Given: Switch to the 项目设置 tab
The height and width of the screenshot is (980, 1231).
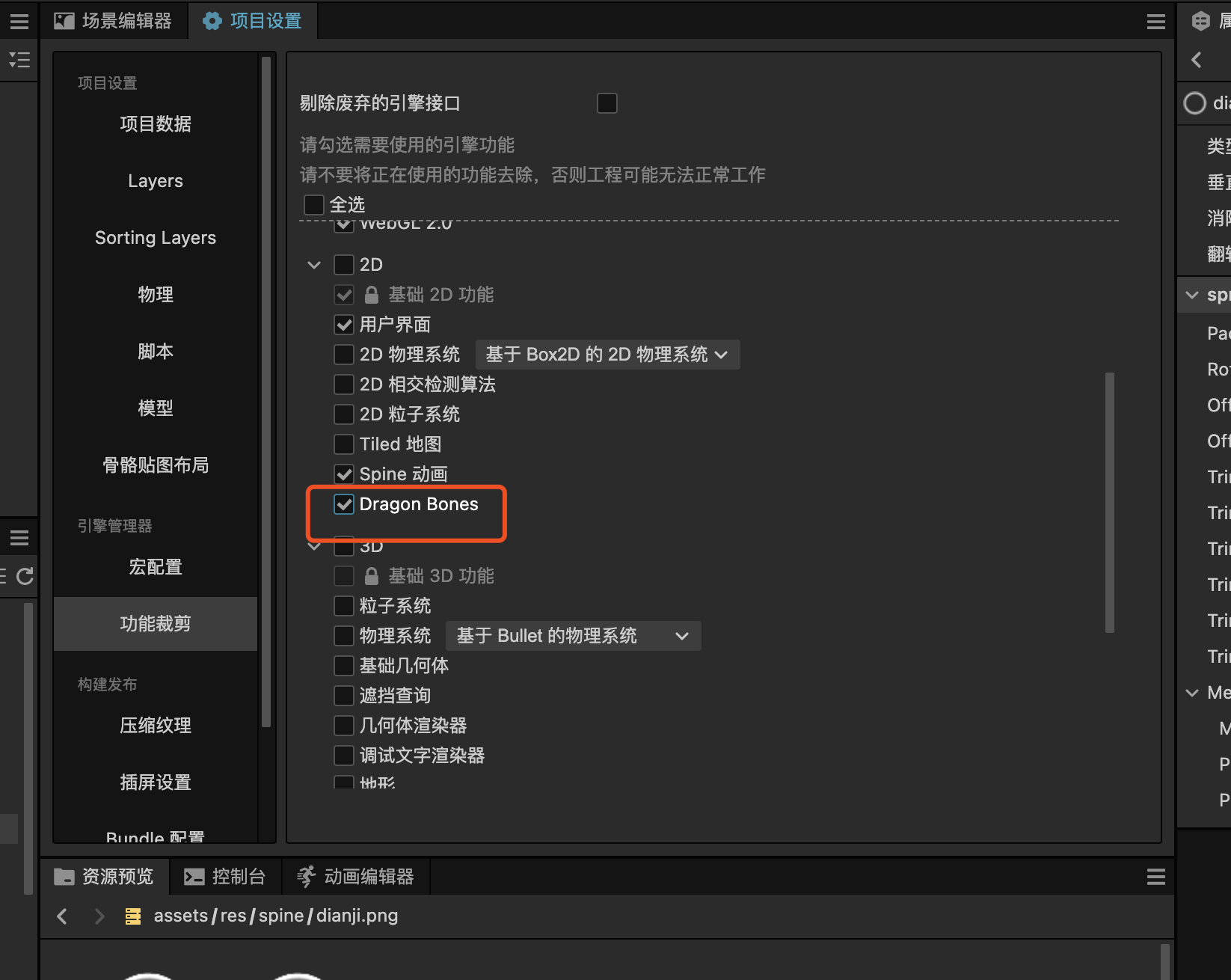Looking at the screenshot, I should [253, 21].
